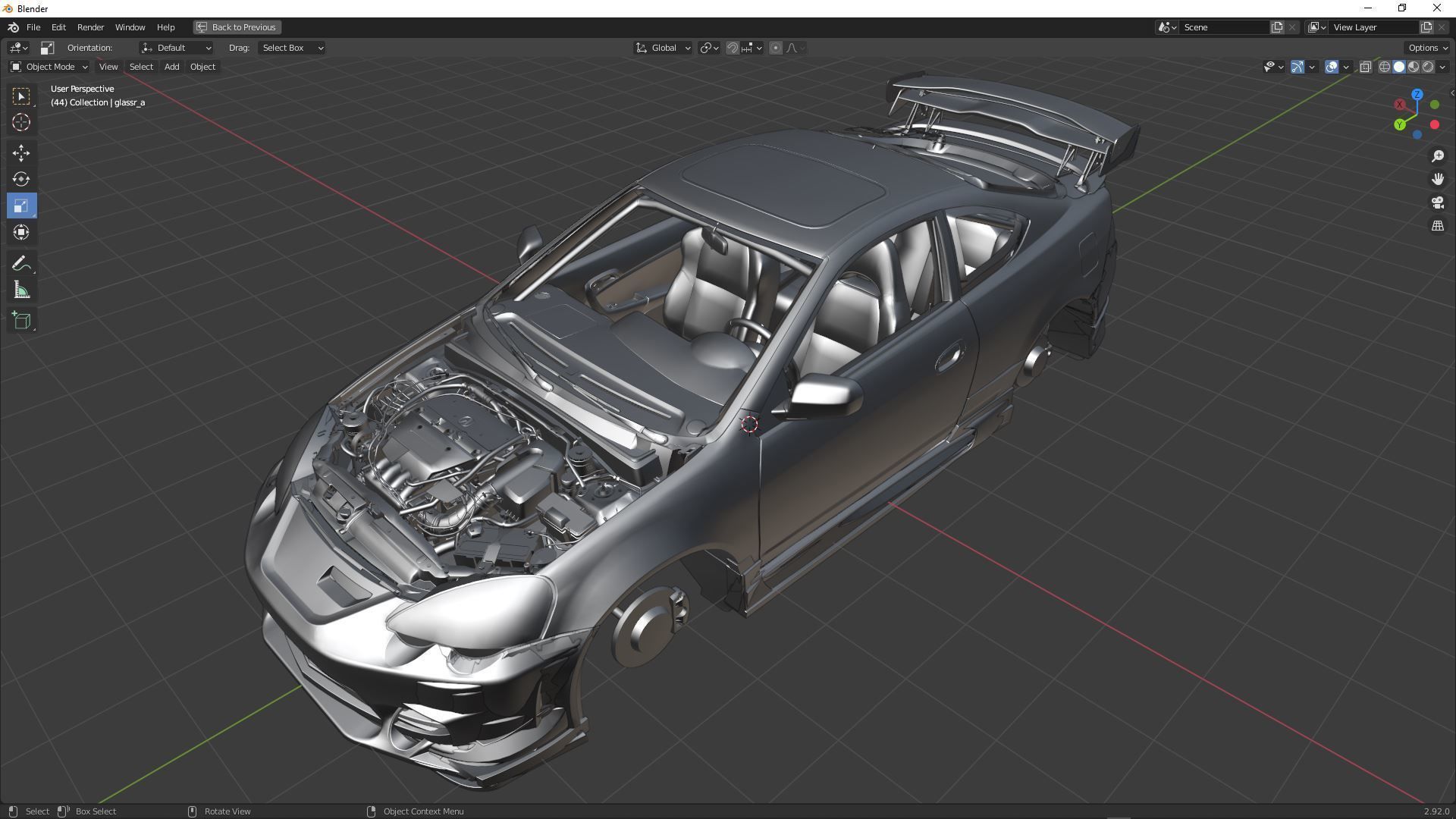Click the scale tool settings icon
Viewport: 1456px width, 819px height.
(47, 48)
